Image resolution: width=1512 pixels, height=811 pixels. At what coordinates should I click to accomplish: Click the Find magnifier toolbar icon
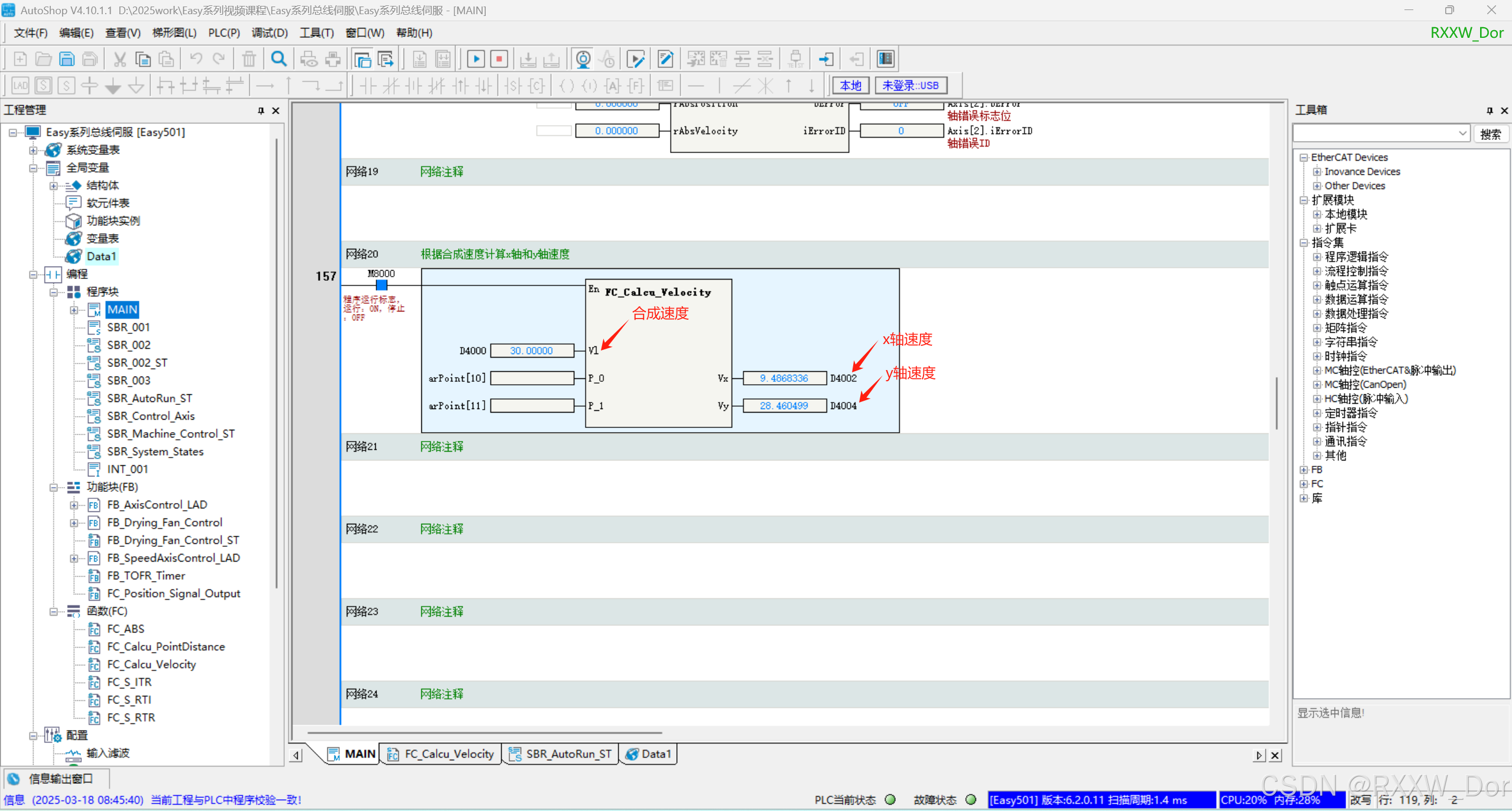coord(278,59)
